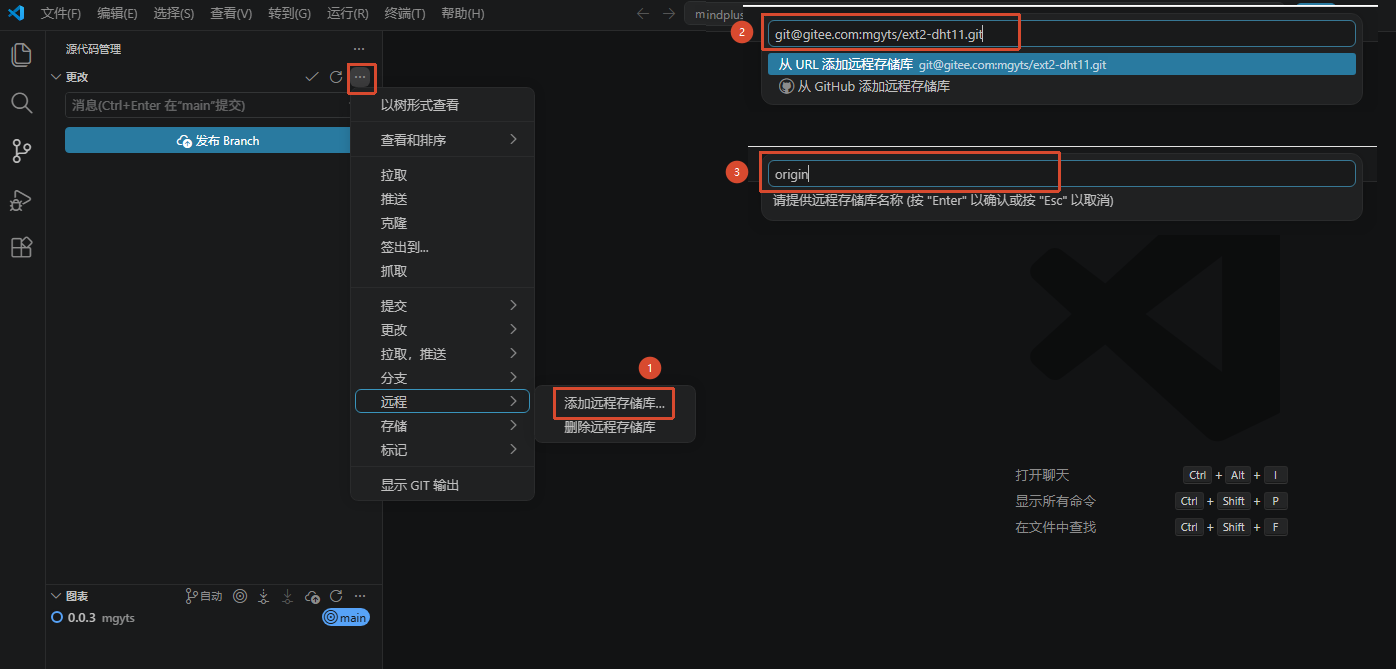Image resolution: width=1396 pixels, height=669 pixels.
Task: Open the 查看(V) menu
Action: tap(231, 14)
